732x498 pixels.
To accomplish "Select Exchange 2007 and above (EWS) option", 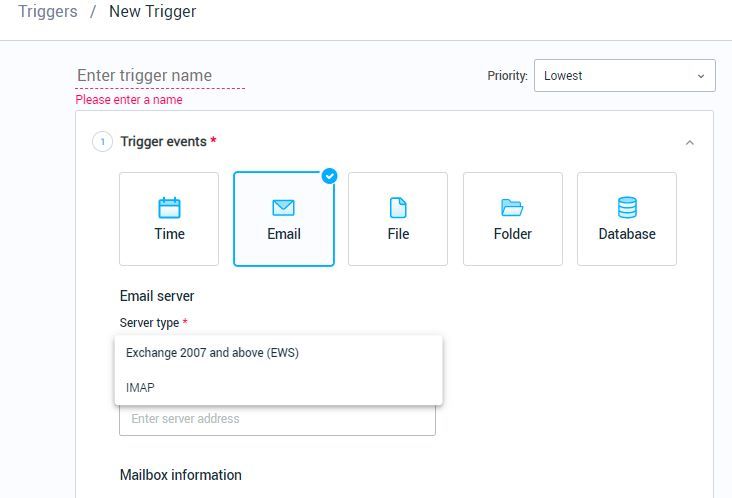I will click(212, 353).
